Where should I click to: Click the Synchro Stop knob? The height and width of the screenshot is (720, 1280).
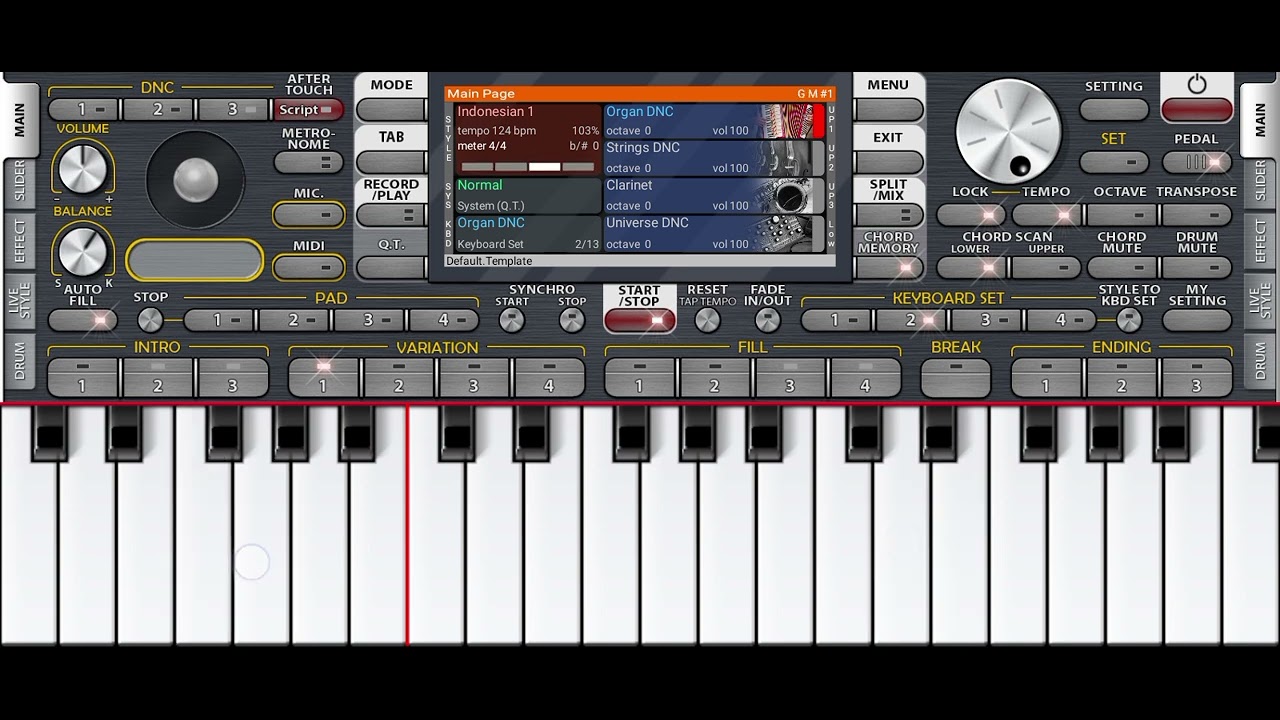click(571, 320)
